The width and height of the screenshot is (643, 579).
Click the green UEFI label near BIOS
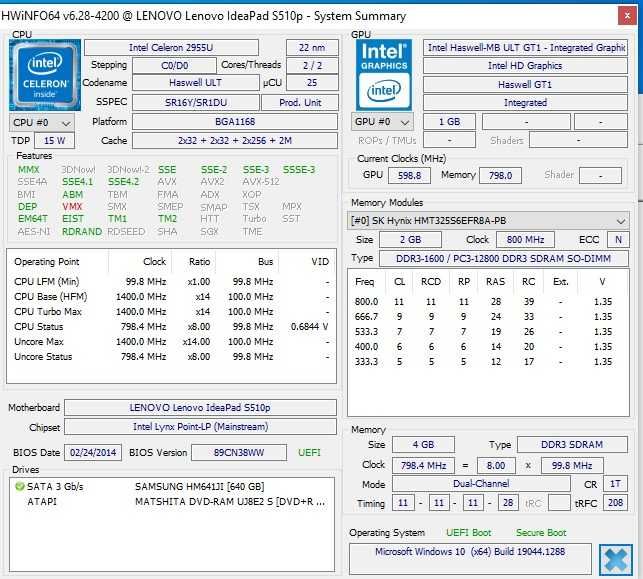point(309,453)
